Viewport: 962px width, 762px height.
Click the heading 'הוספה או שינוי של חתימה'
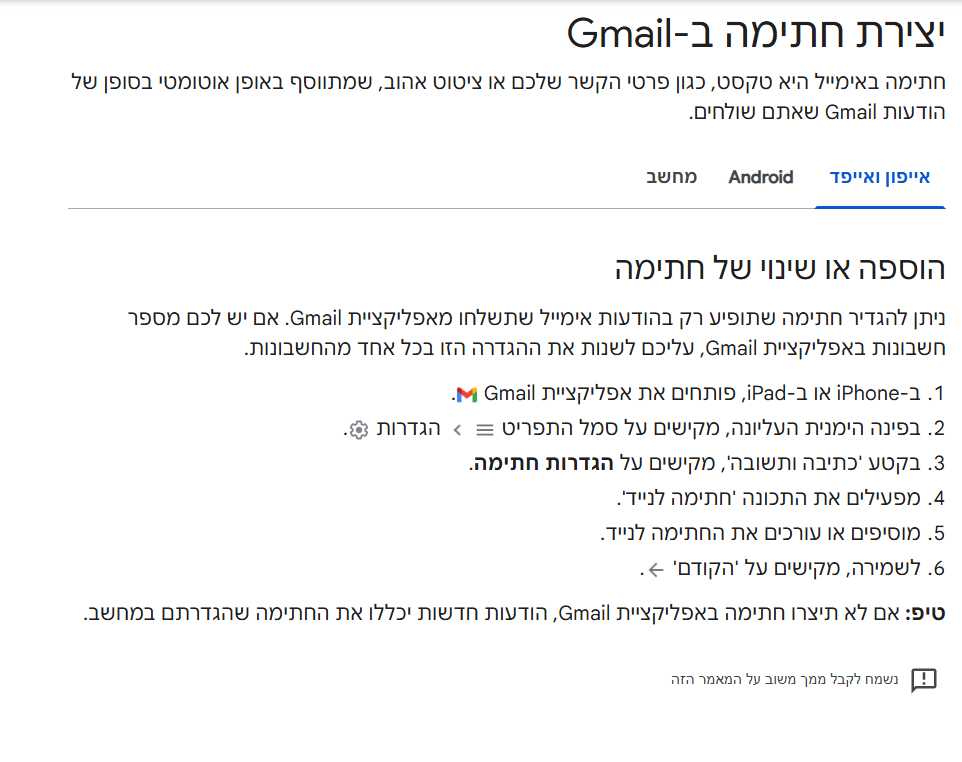(x=779, y=269)
